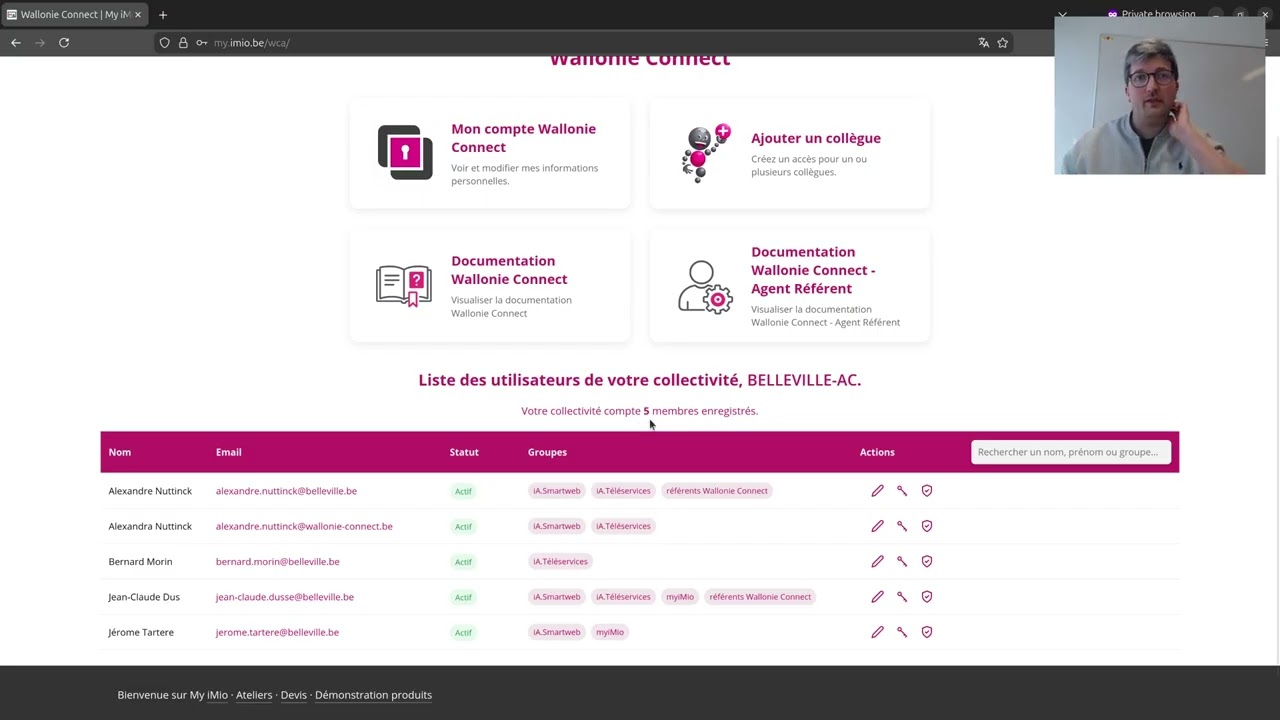1280x720 pixels.
Task: Click the browser address bar URL
Action: (x=251, y=43)
